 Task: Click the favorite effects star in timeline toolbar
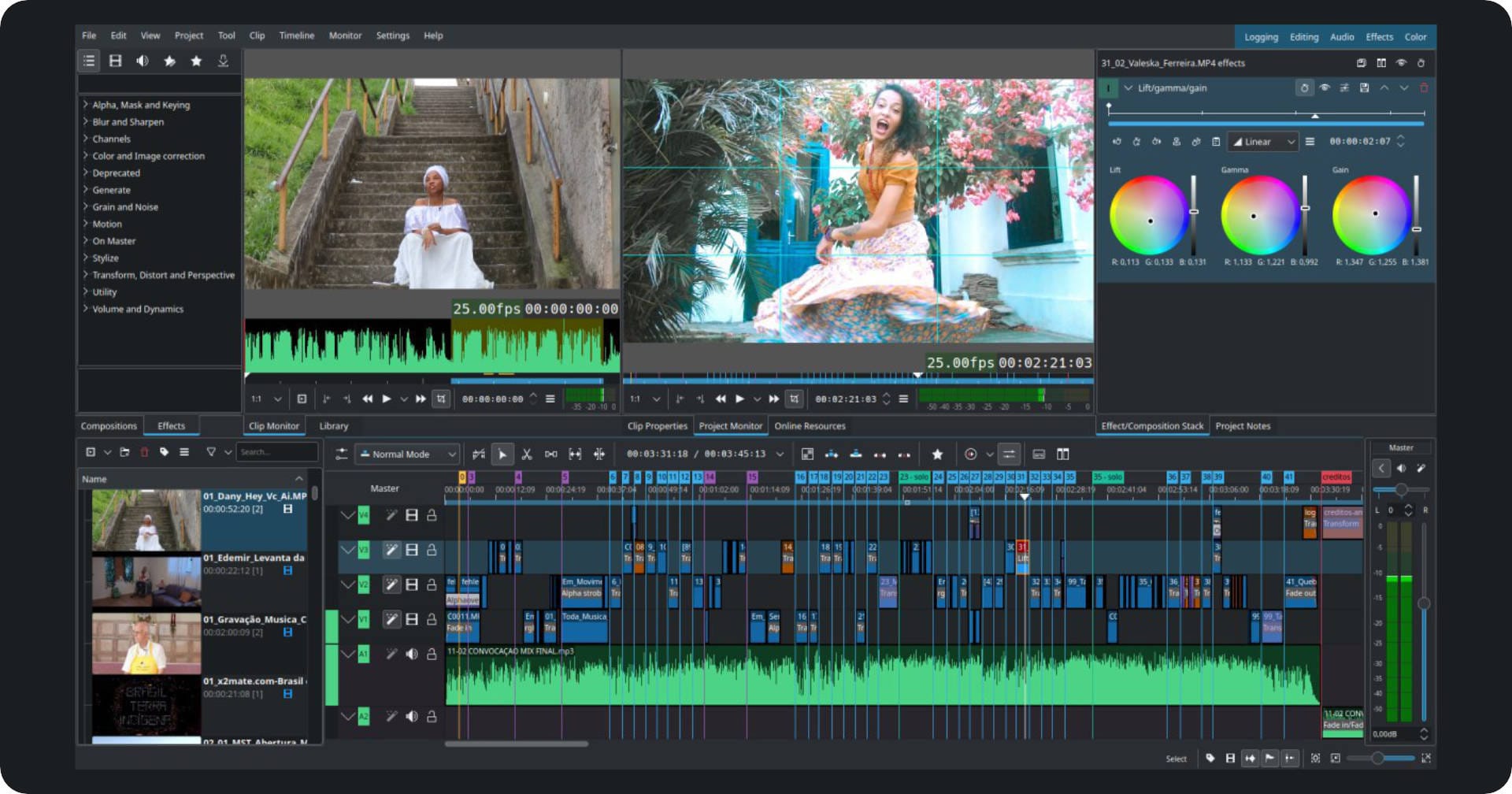[937, 455]
